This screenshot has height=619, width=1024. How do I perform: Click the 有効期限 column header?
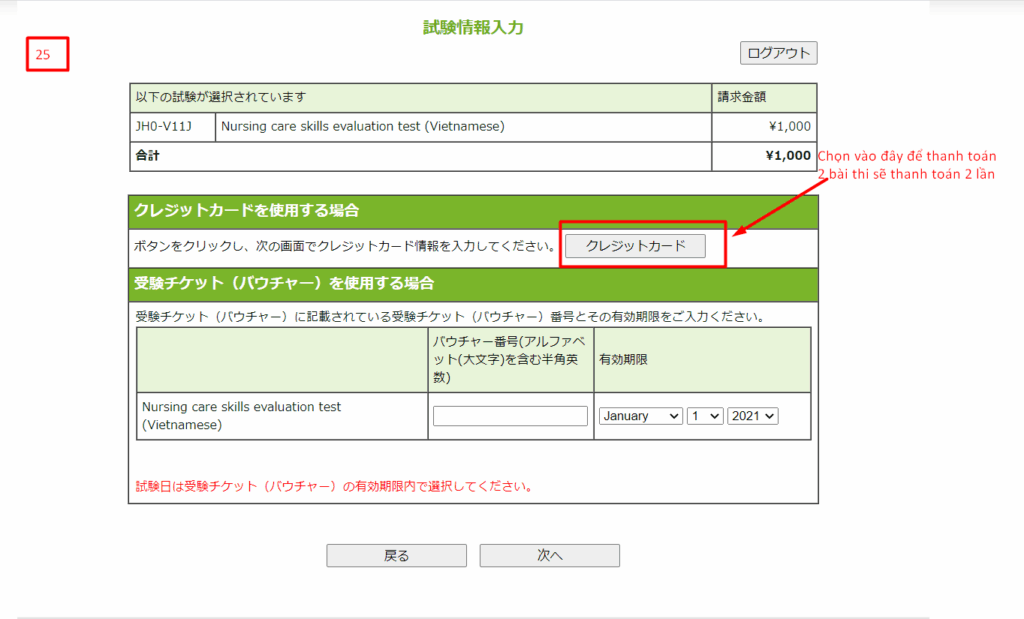tap(623, 360)
